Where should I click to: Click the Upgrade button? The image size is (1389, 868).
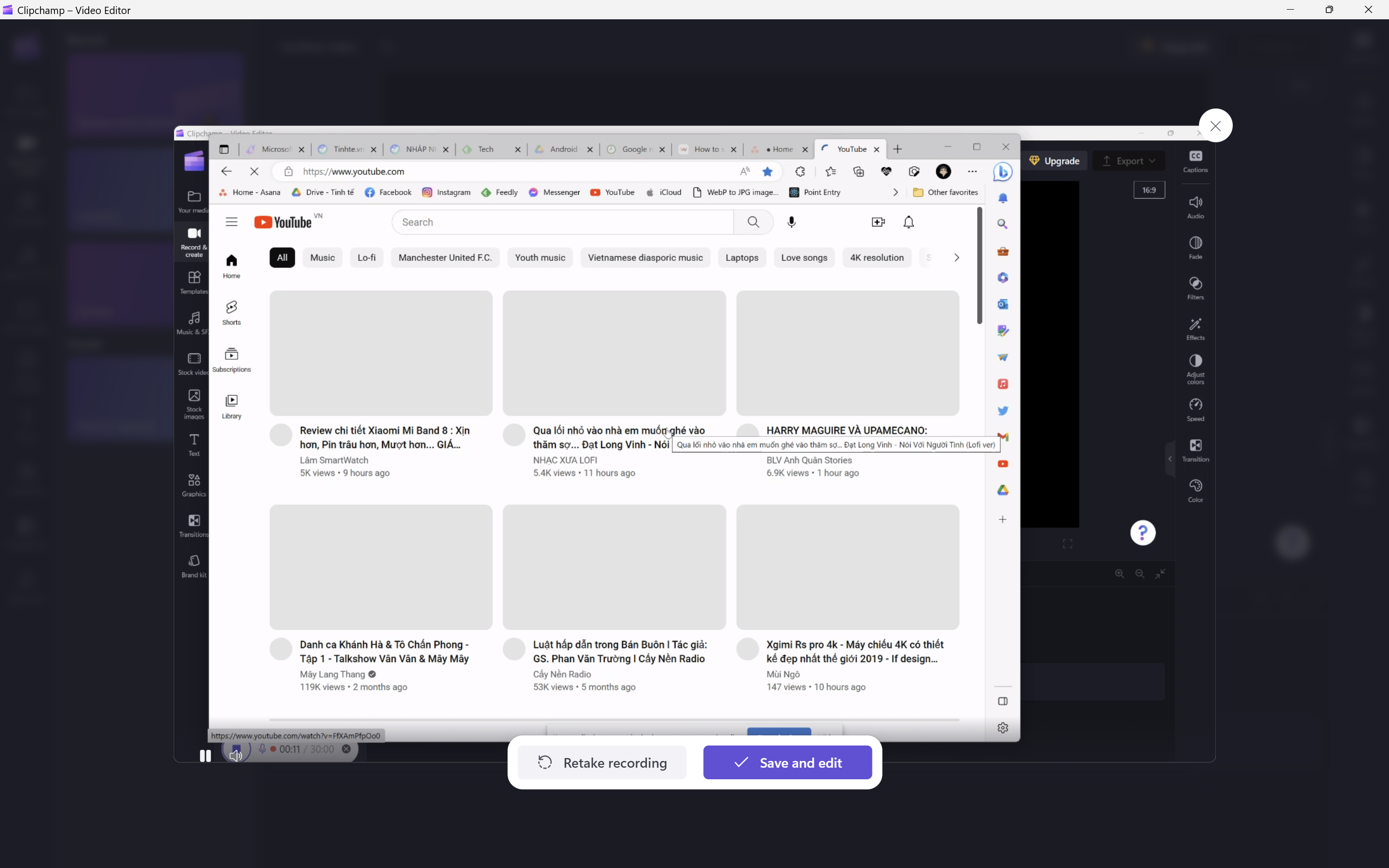(1054, 162)
